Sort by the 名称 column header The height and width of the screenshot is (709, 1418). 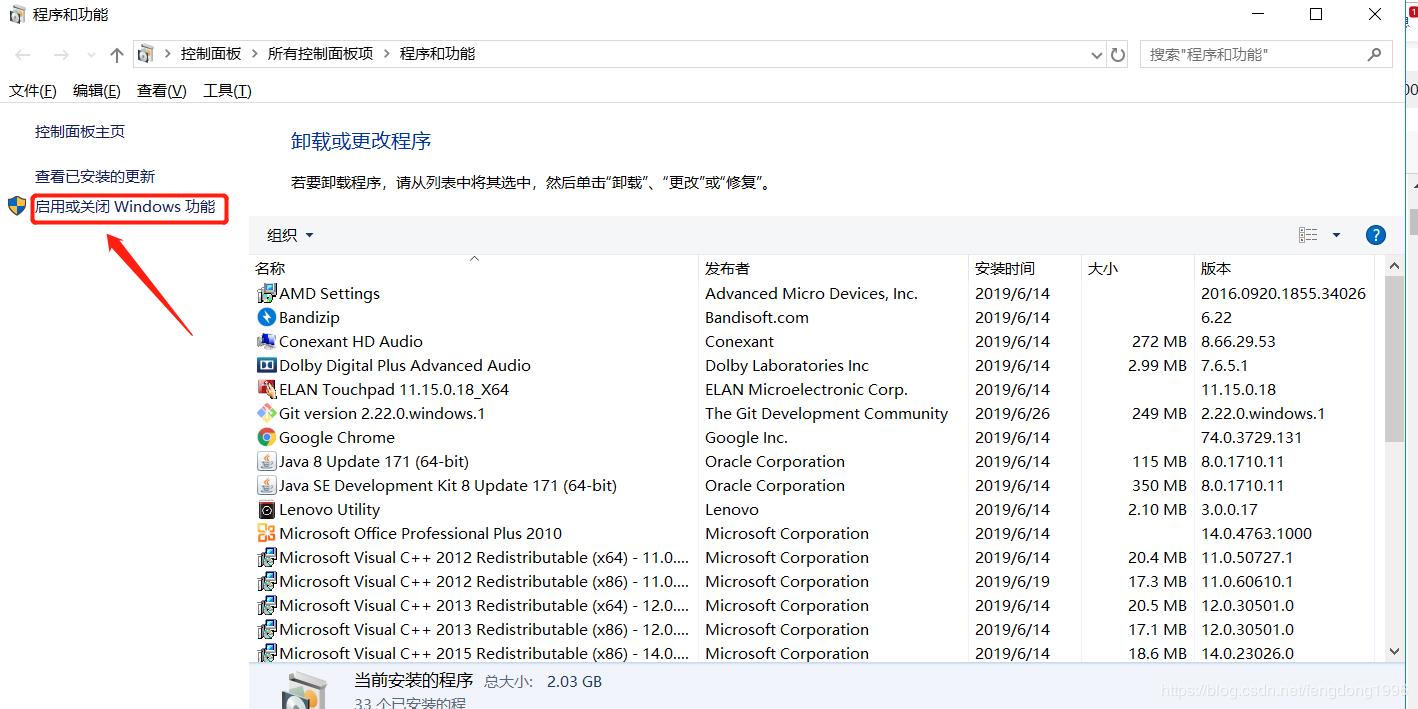pyautogui.click(x=473, y=268)
